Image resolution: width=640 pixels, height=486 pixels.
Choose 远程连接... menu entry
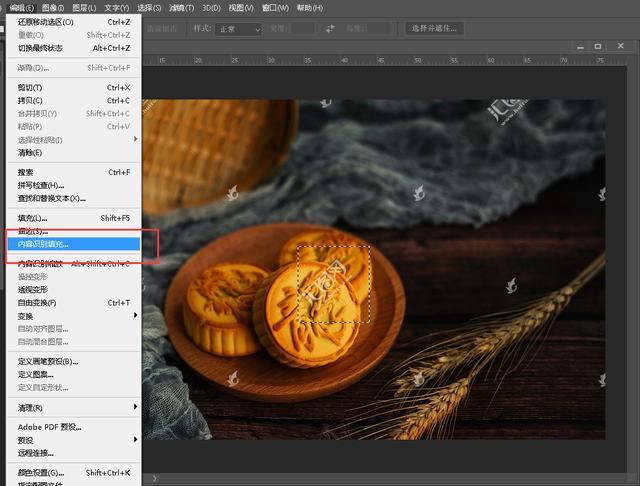(74, 453)
